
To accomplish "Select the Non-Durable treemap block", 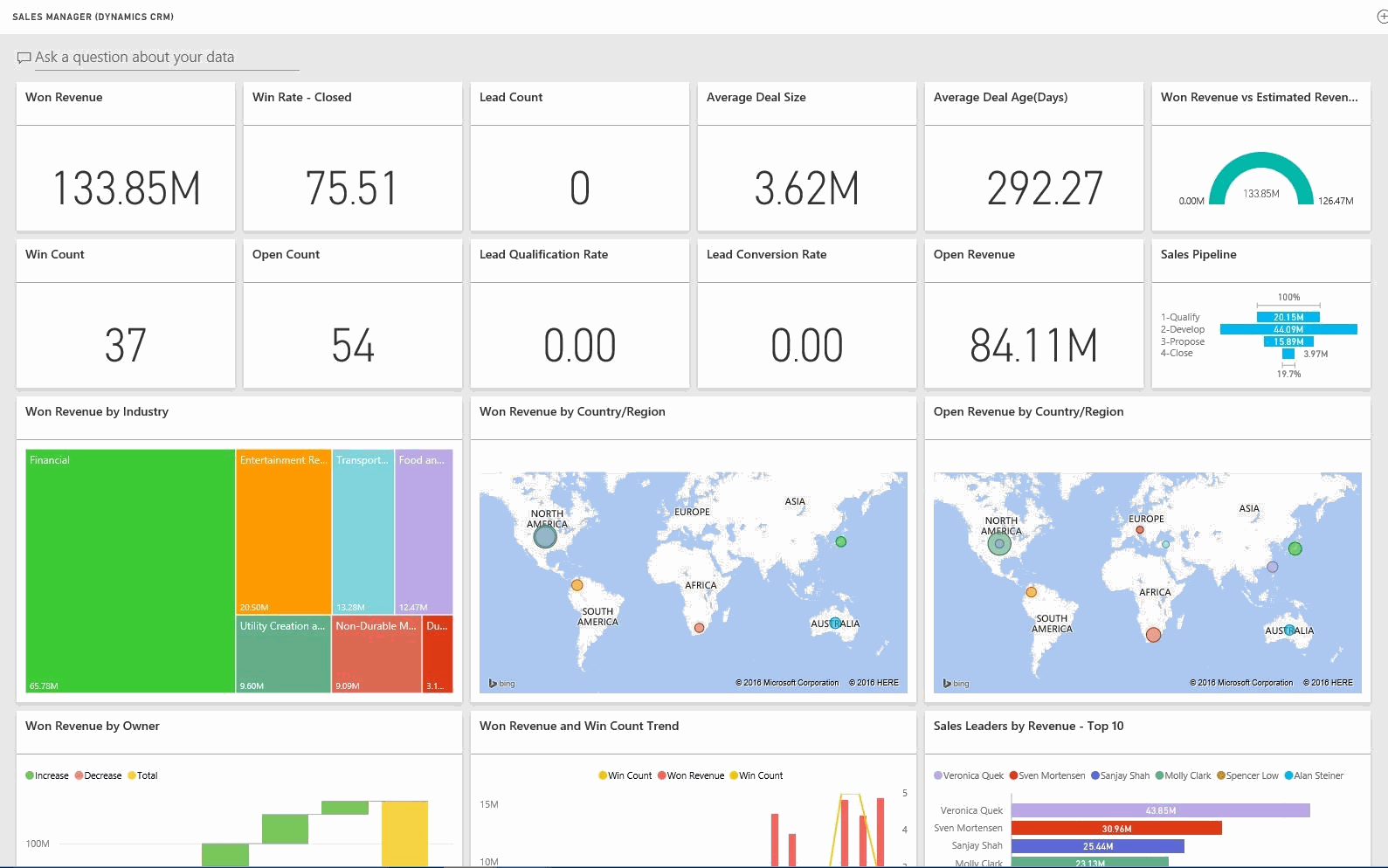I will [x=377, y=654].
